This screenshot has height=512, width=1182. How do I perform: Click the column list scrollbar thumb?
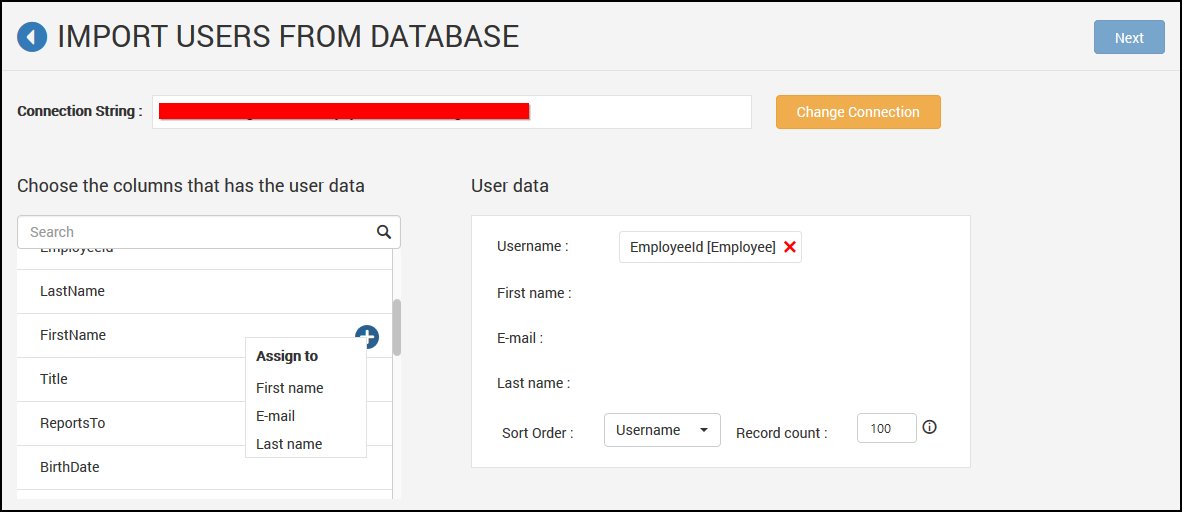[x=397, y=327]
